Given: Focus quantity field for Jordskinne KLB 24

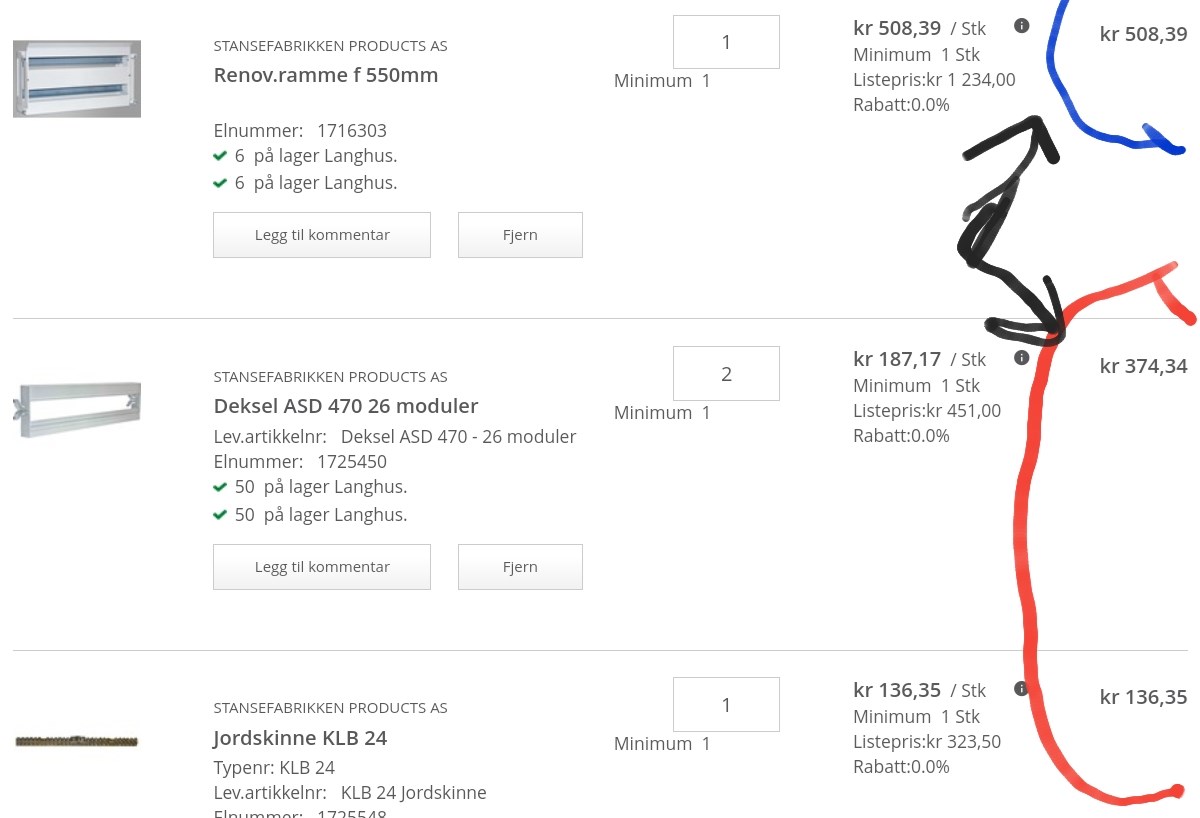Looking at the screenshot, I should pos(726,705).
